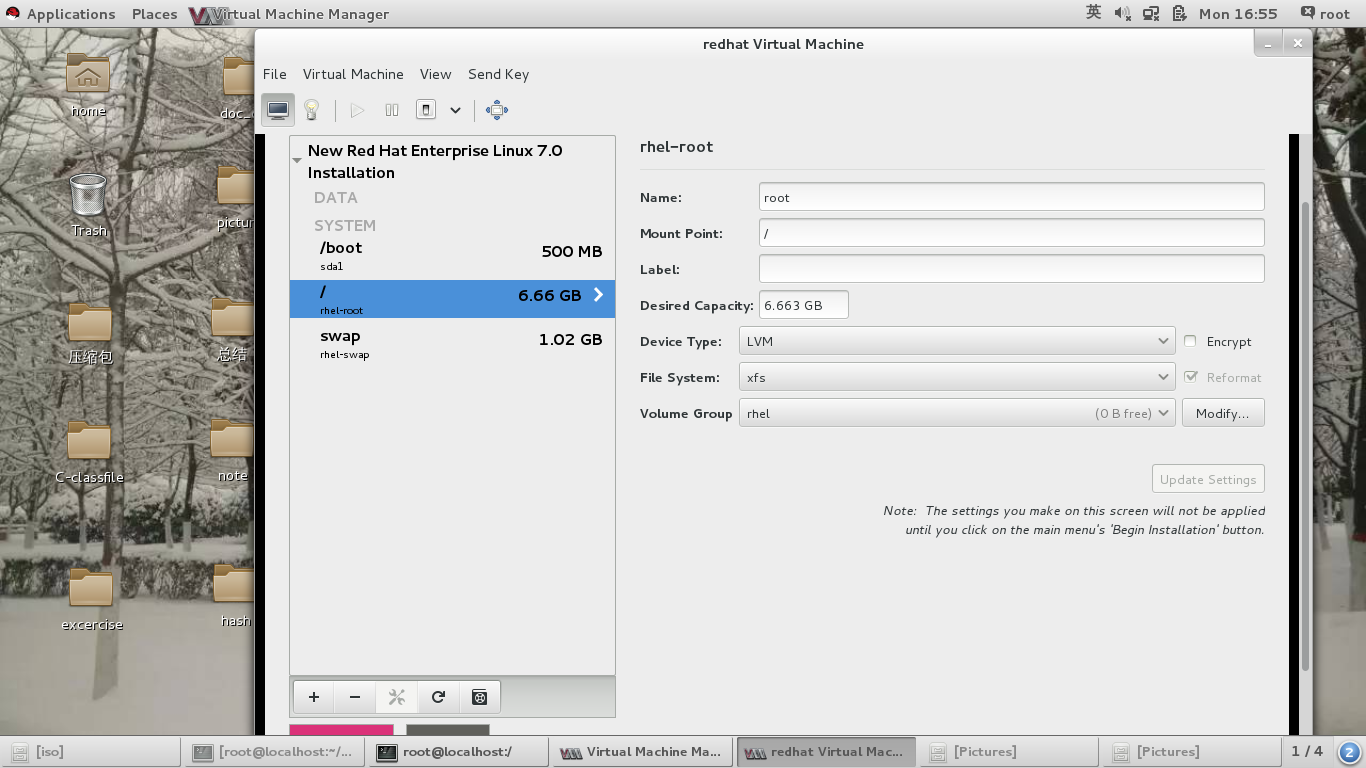
Task: Select the / rhel-root partition row
Action: 452,299
